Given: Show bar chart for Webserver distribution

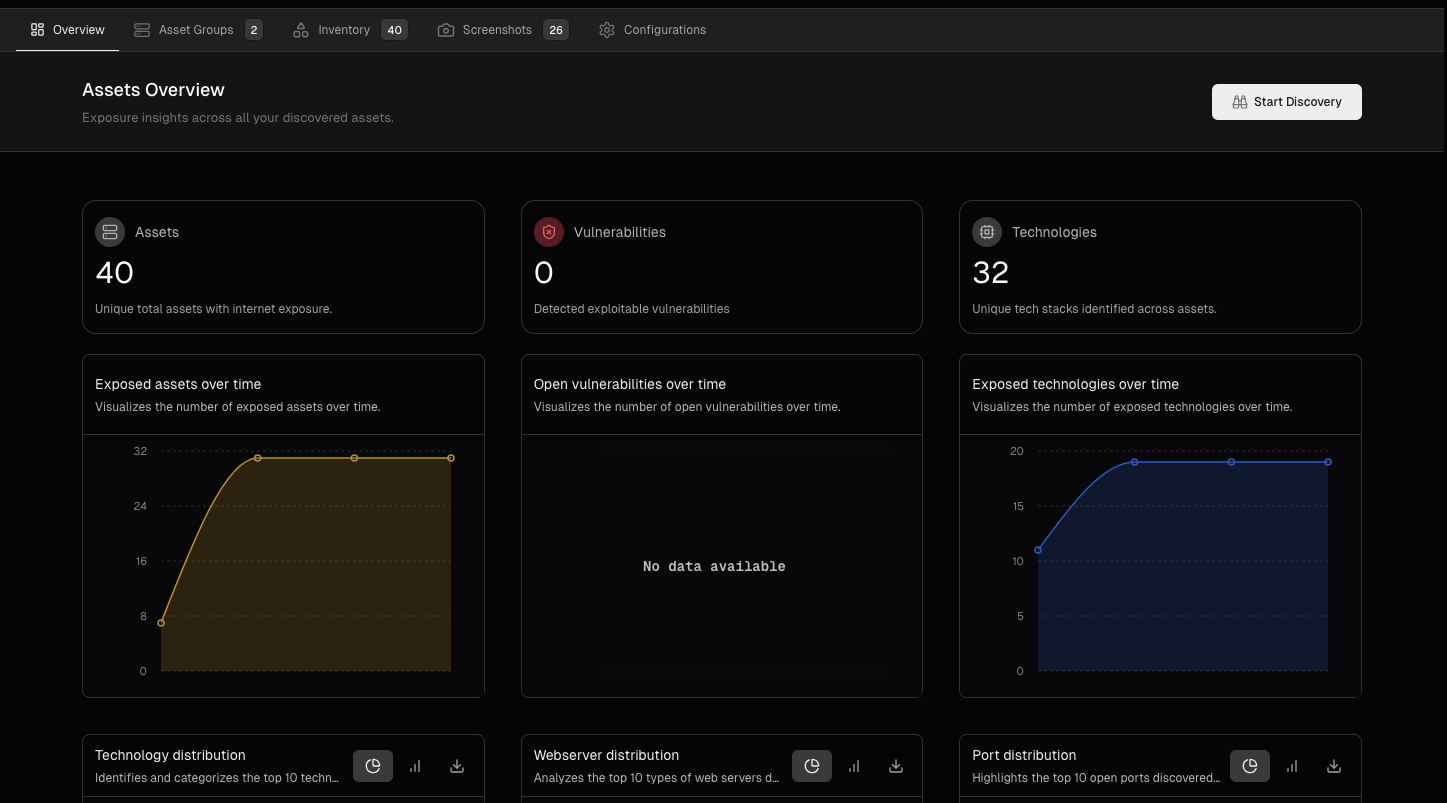Looking at the screenshot, I should 854,766.
